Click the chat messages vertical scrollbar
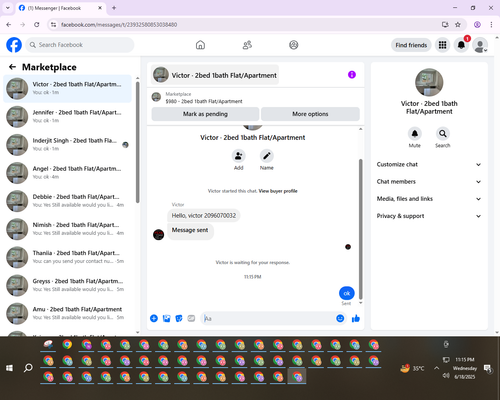 360,228
